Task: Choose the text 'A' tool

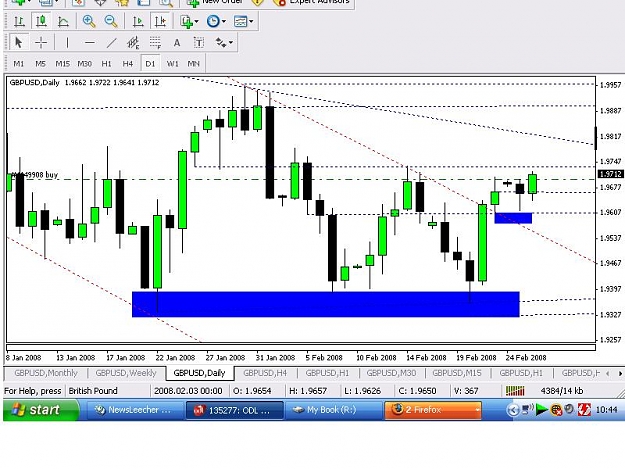Action: (177, 42)
